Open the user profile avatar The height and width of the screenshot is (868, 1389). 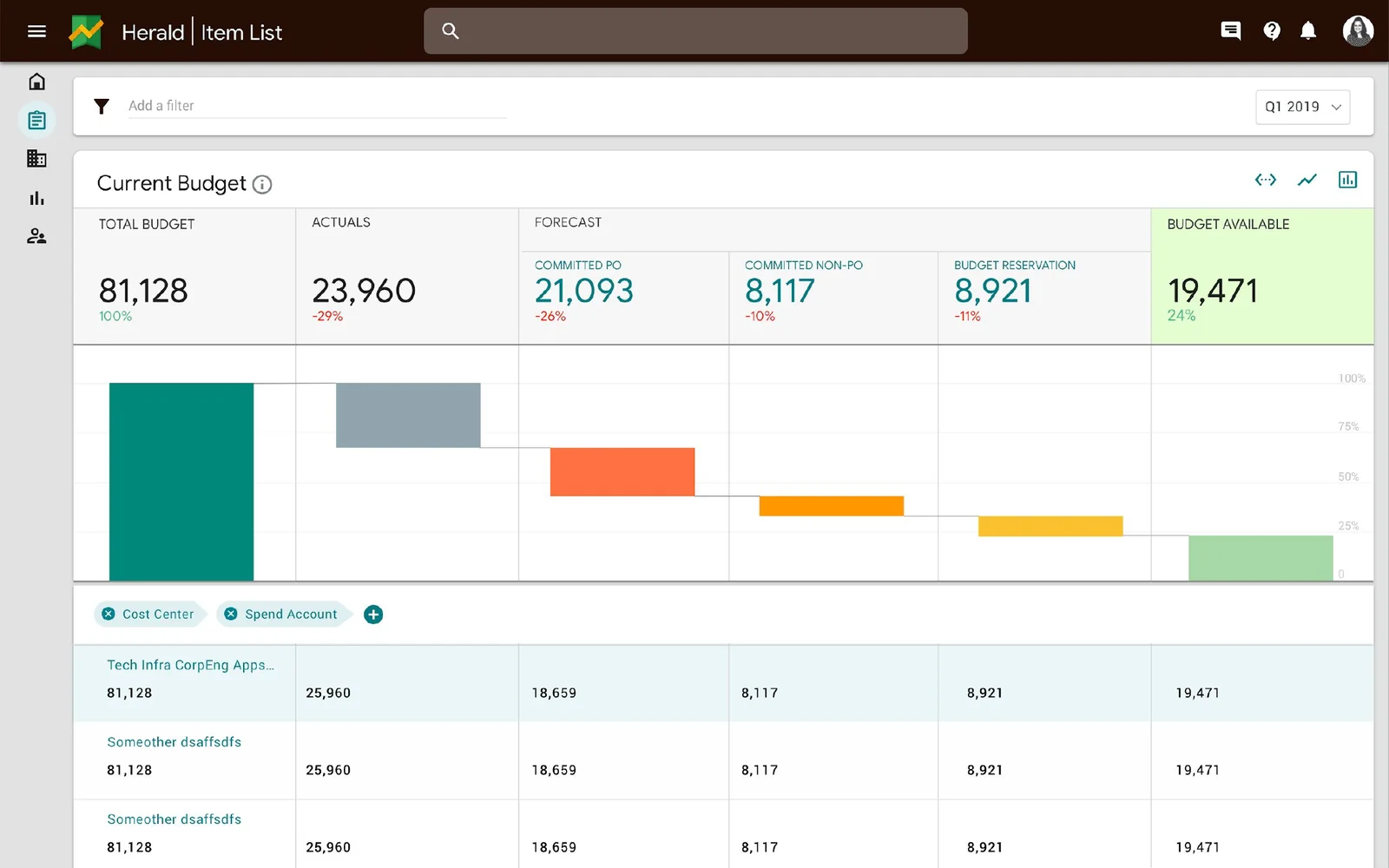1358,31
